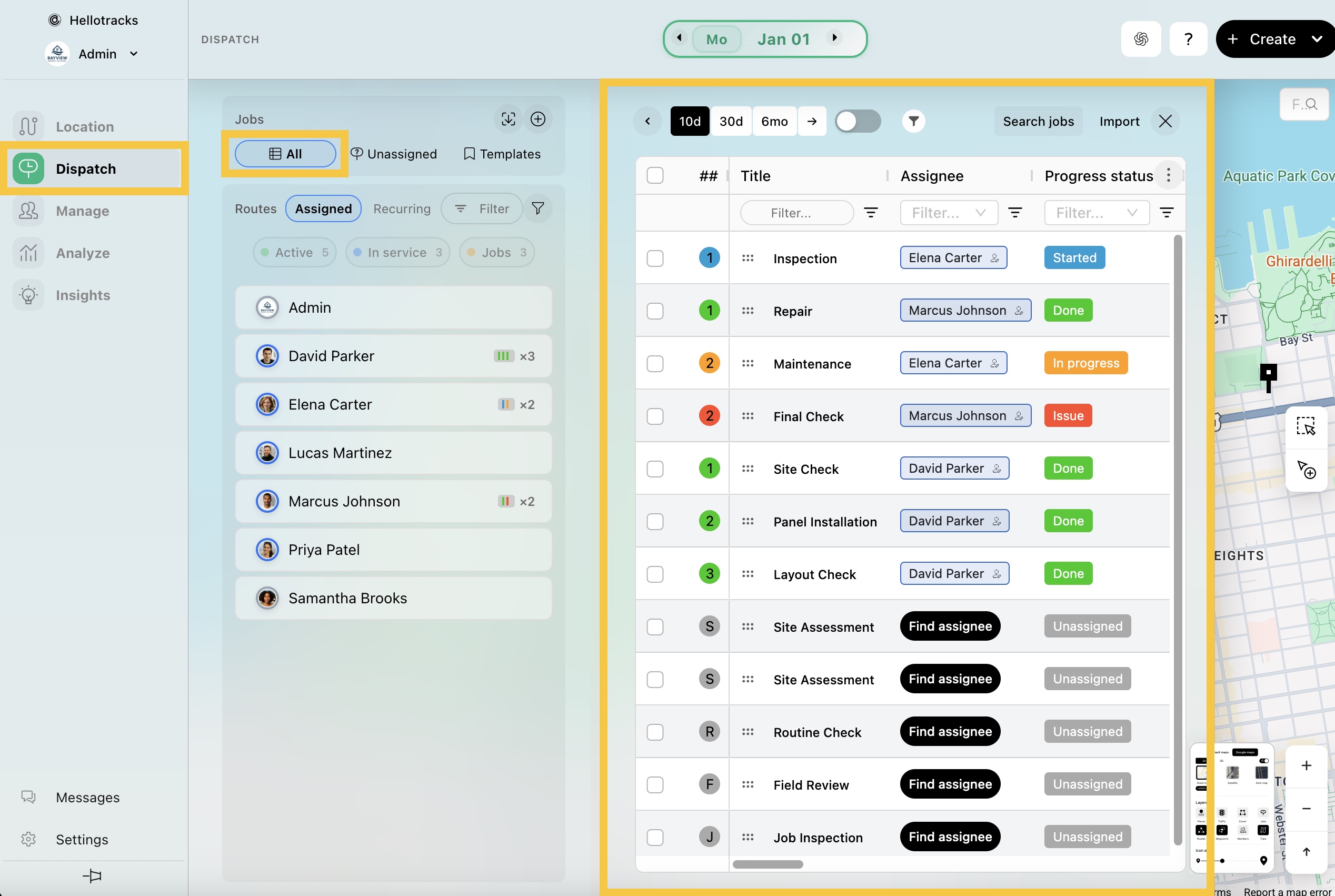This screenshot has height=896, width=1335.
Task: Click Find assignee for Routine Check
Action: 950,731
